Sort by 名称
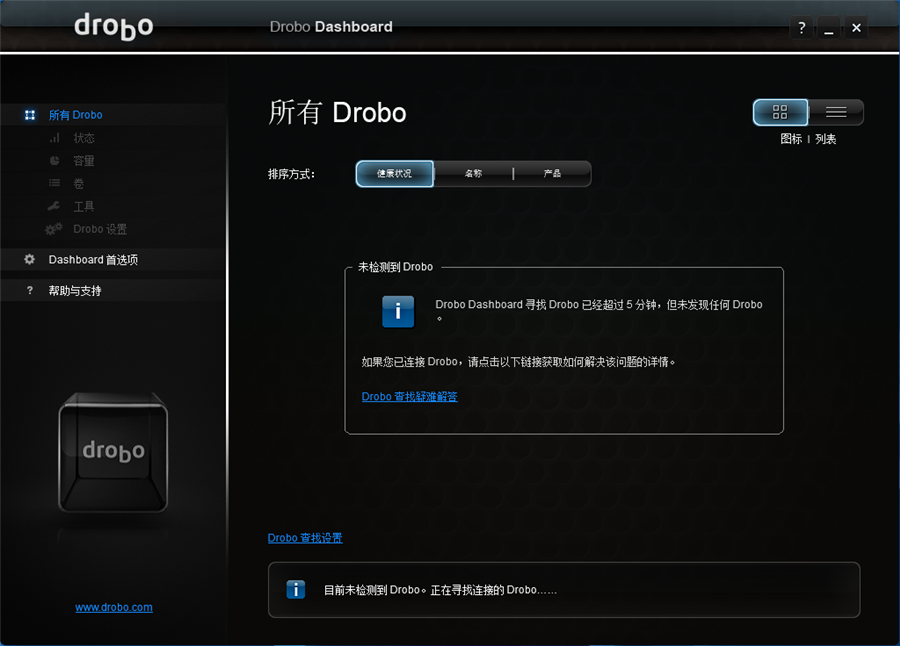Screen dimensions: 900x646 tap(473, 174)
